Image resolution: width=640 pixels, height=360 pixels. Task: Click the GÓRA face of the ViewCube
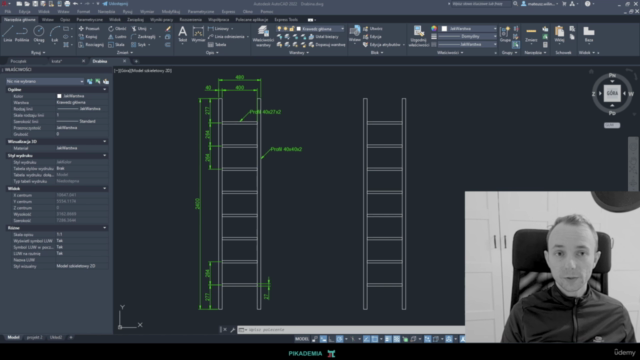[612, 93]
